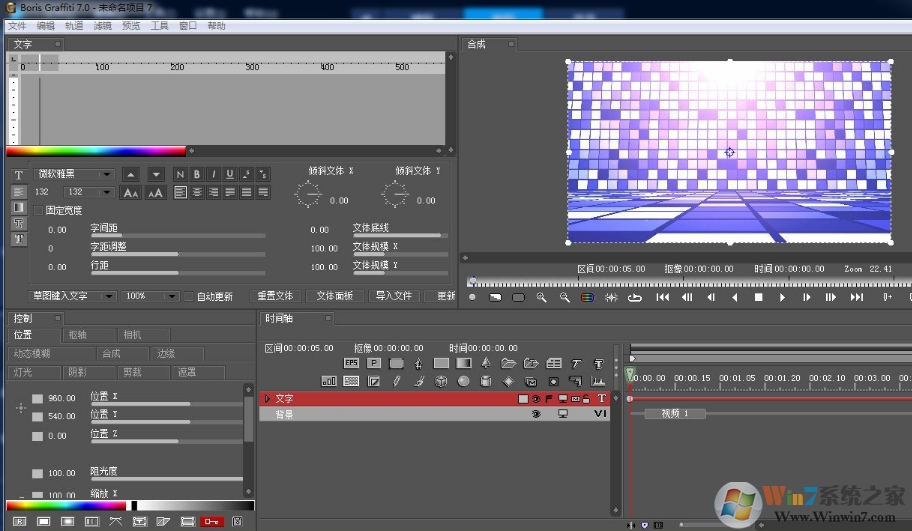Click the 导入文件 button
This screenshot has height=531, width=912.
(x=393, y=296)
